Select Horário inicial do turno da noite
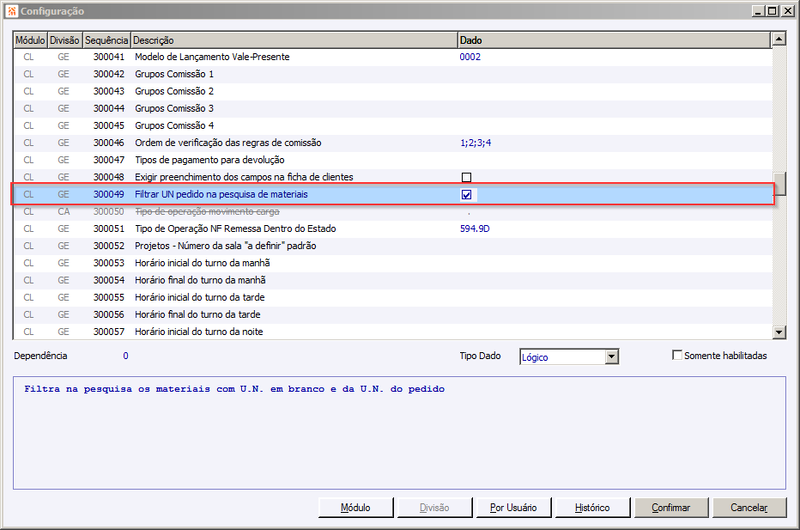This screenshot has width=800, height=530. click(392, 332)
